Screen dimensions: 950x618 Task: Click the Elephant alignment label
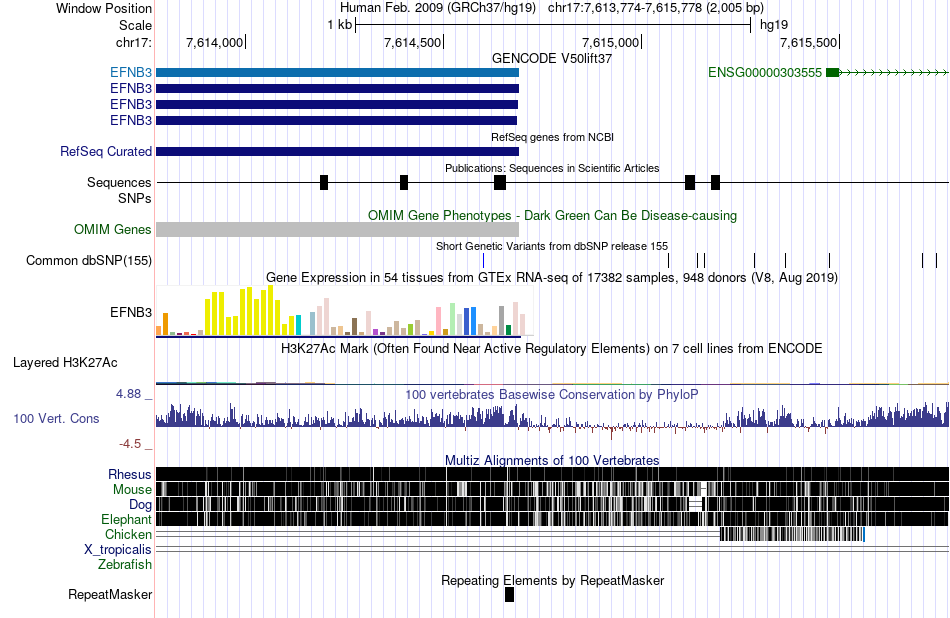[127, 520]
